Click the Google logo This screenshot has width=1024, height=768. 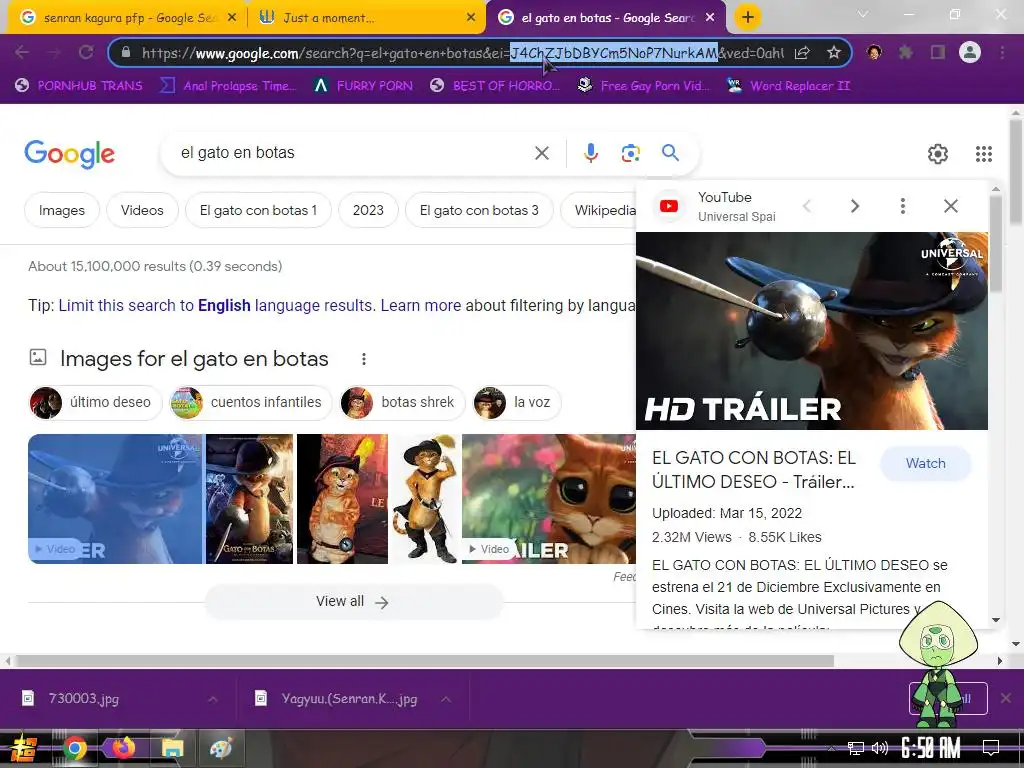[x=69, y=154]
